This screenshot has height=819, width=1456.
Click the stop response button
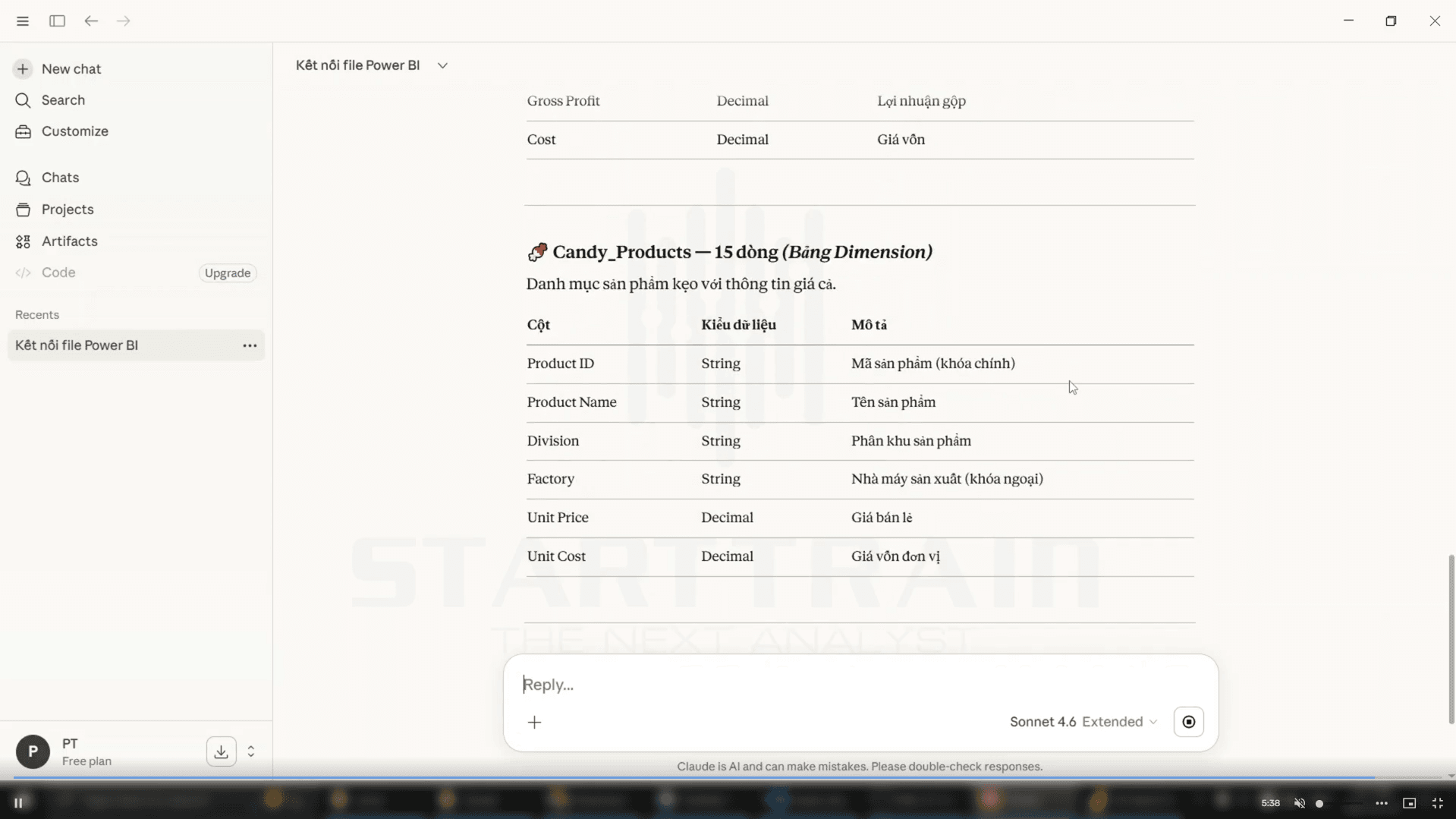(1189, 722)
